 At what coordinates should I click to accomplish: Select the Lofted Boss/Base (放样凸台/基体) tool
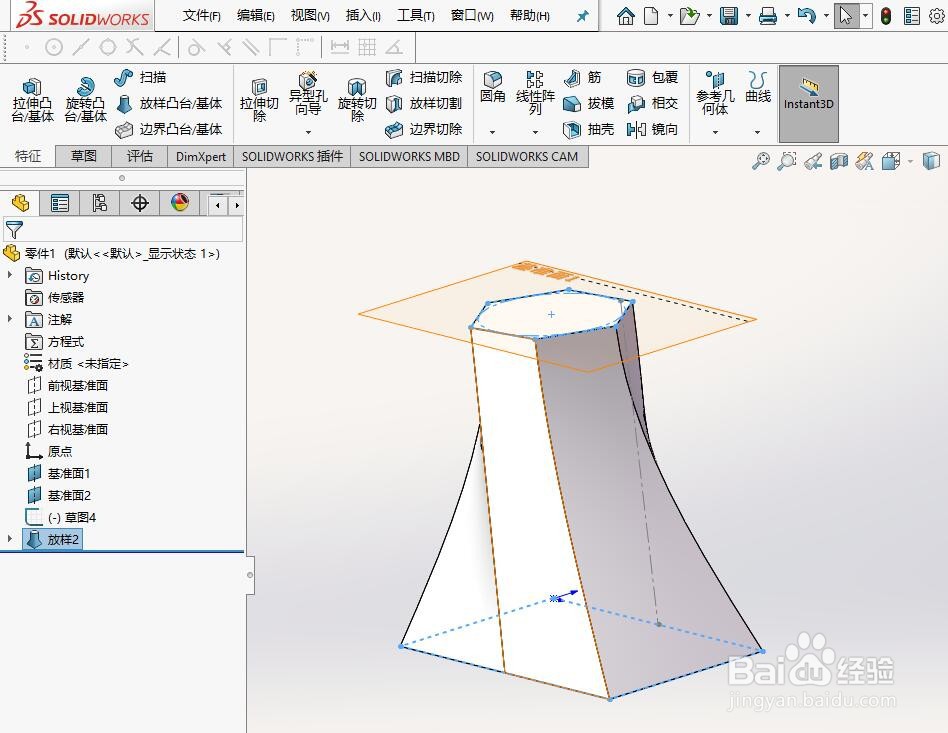pyautogui.click(x=169, y=103)
